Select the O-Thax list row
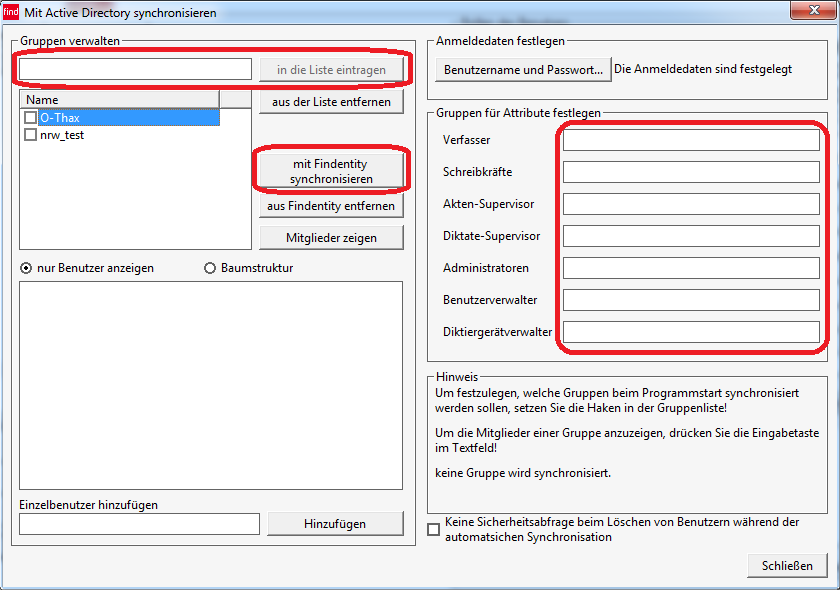Viewport: 840px width, 590px height. (x=129, y=117)
